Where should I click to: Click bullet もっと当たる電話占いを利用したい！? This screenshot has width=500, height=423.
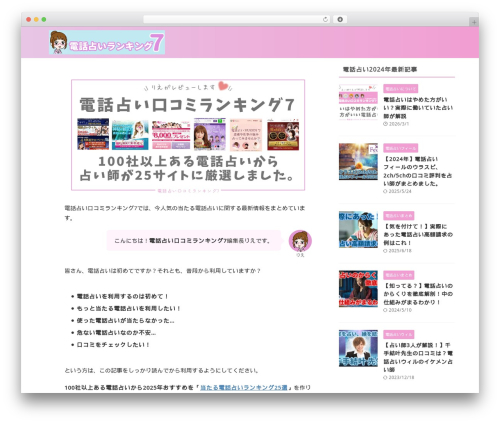(x=128, y=308)
